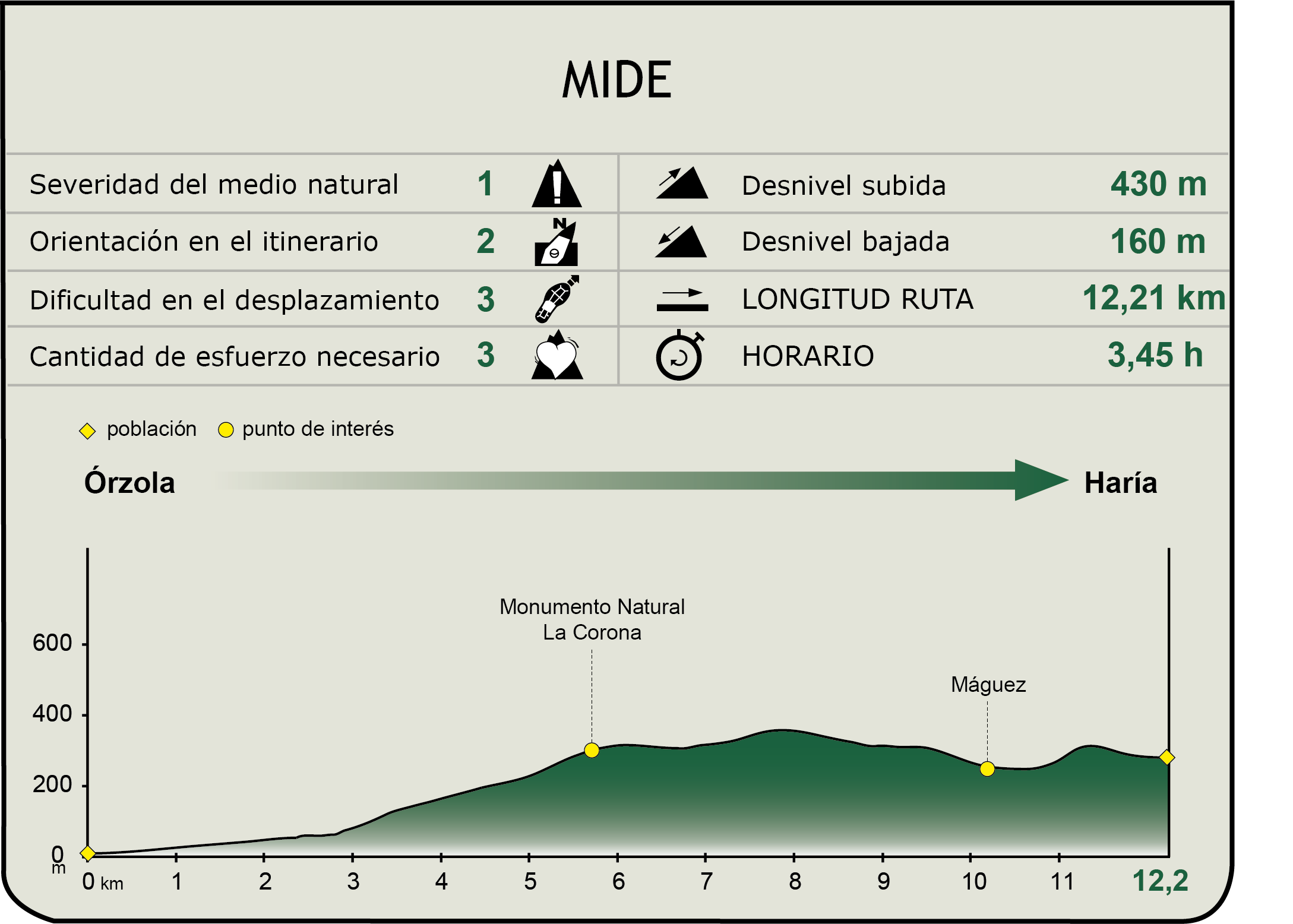1293x924 pixels.
Task: Click 'Desnivel subida' label
Action: (x=844, y=185)
